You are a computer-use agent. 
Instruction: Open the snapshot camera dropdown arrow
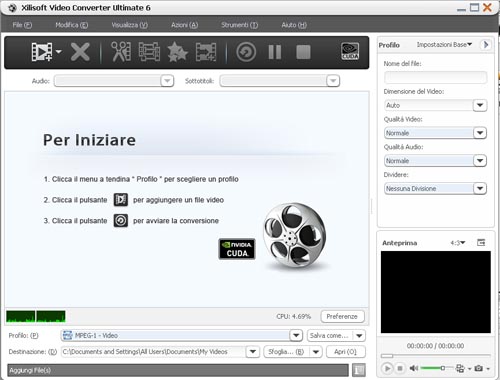(x=488, y=369)
